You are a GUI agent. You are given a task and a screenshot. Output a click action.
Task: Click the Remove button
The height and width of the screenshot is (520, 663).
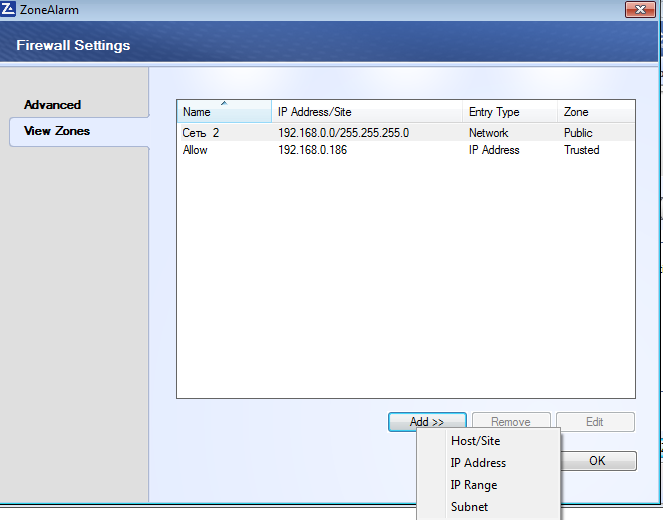point(511,421)
